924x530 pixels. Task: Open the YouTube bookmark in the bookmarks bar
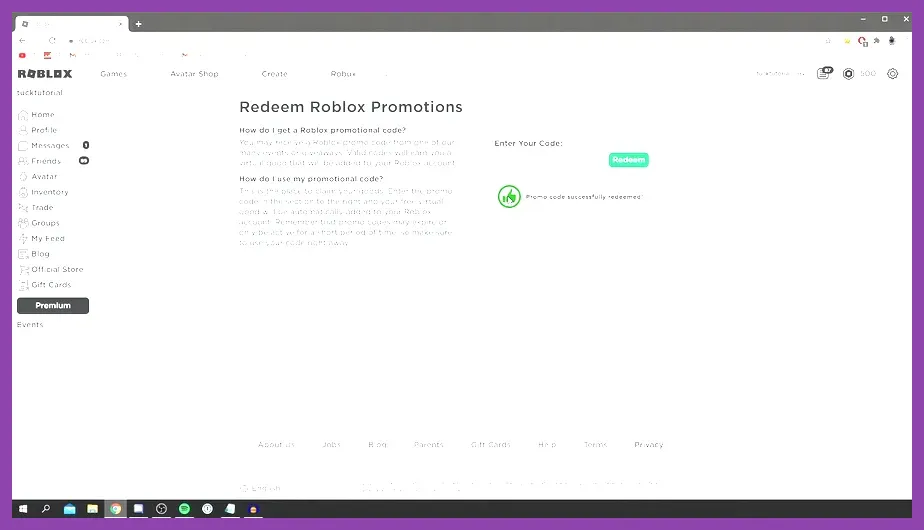(22, 55)
